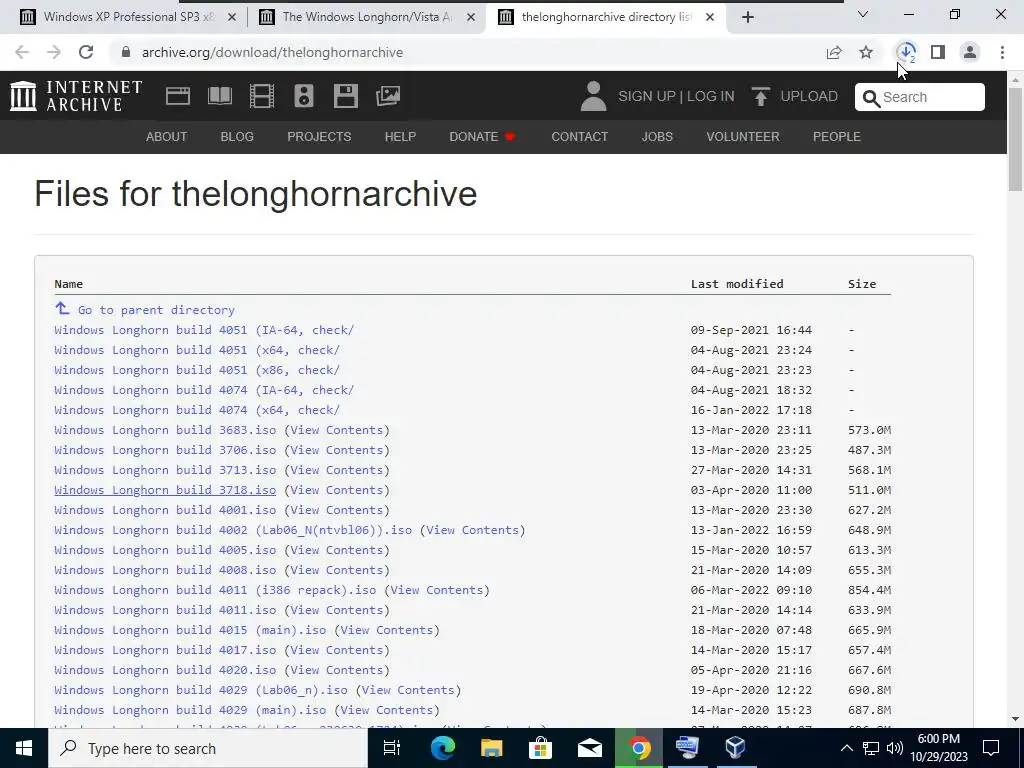This screenshot has width=1024, height=768.
Task: Click Type here to search box
Action: (x=208, y=748)
